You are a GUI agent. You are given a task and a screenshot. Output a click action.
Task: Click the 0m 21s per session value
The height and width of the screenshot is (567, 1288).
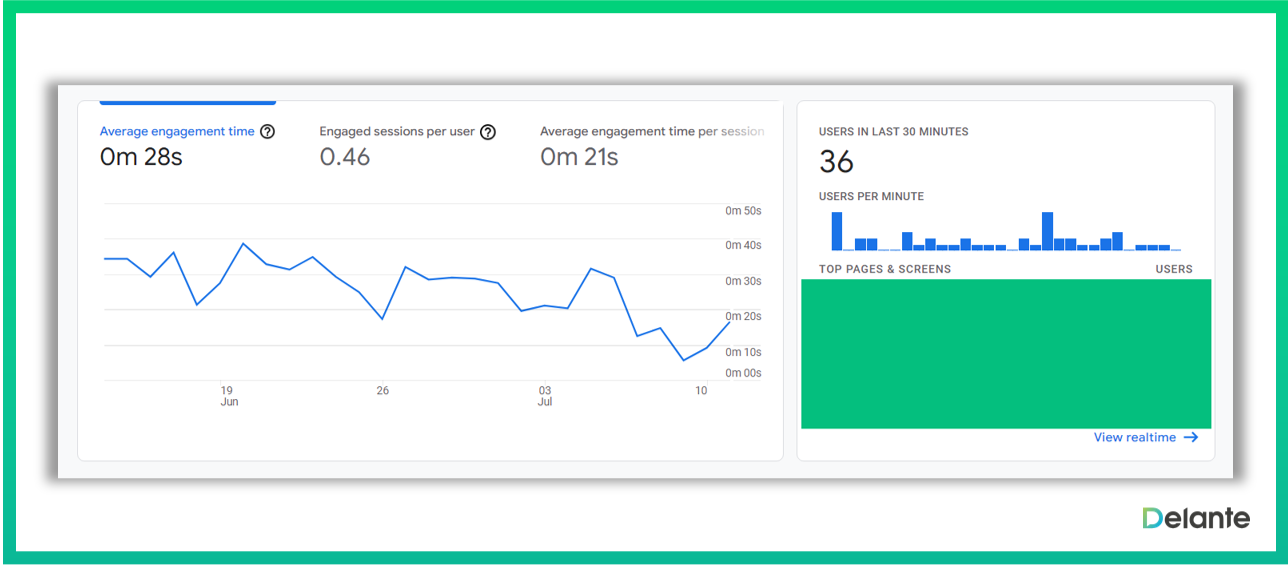(x=579, y=157)
